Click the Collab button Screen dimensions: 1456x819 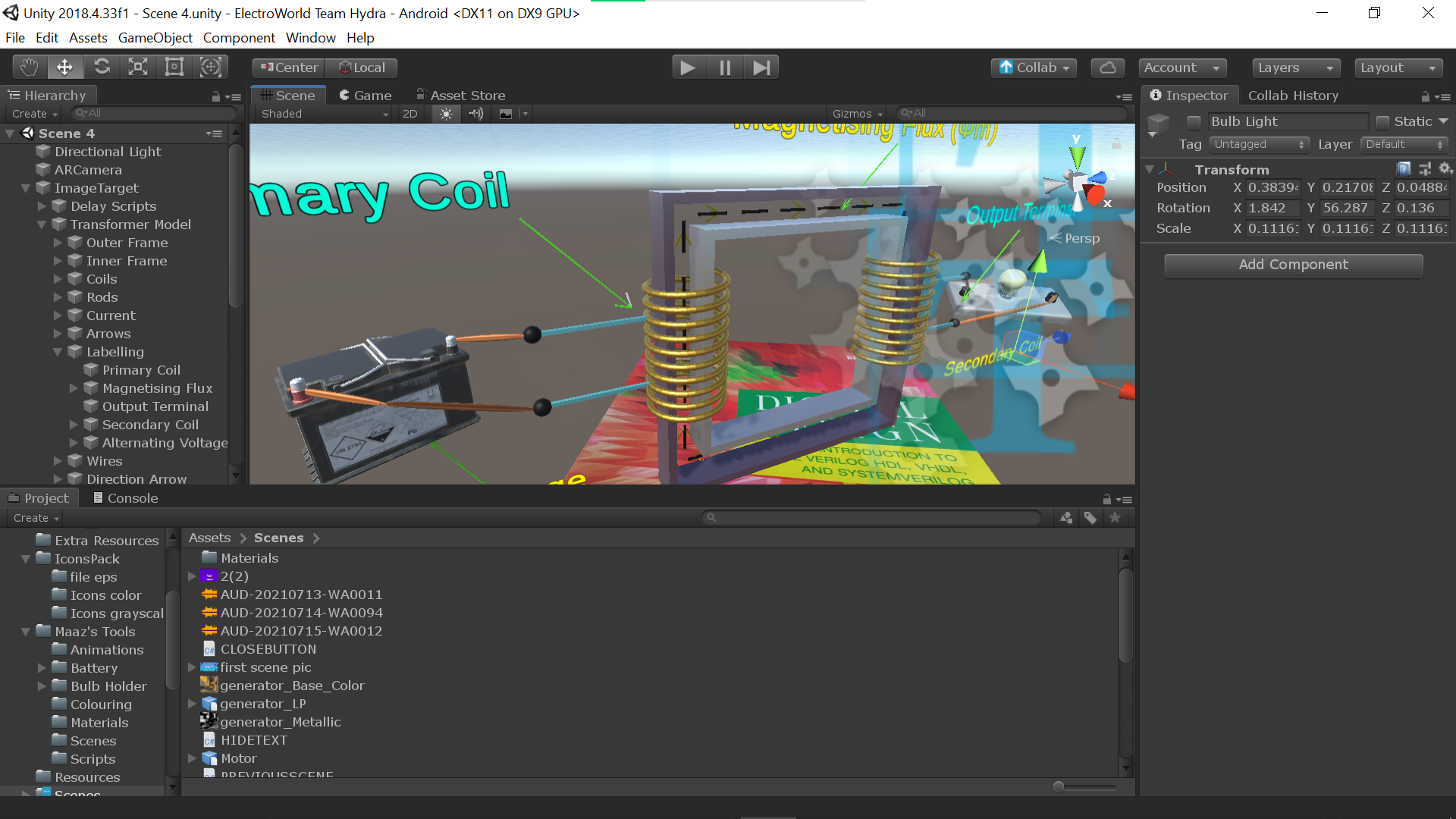pos(1034,67)
